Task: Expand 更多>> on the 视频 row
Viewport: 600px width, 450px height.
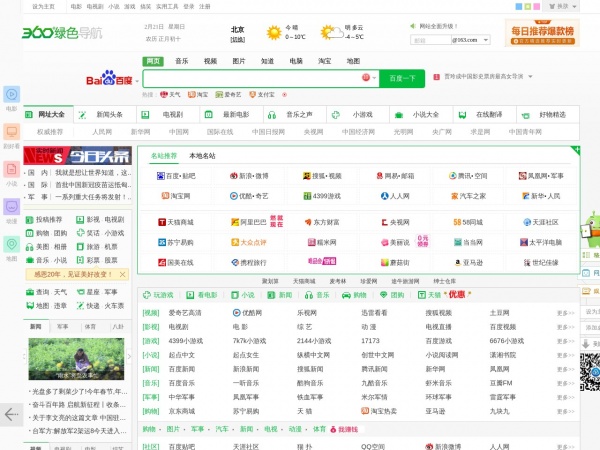Action: (566, 313)
